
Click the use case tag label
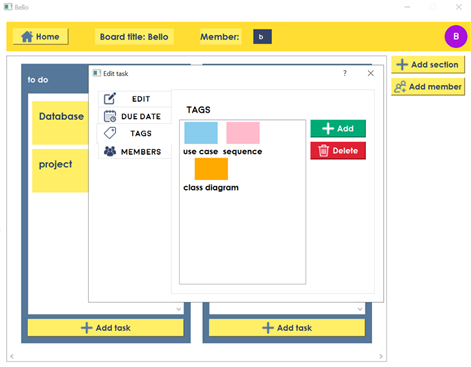coord(200,152)
